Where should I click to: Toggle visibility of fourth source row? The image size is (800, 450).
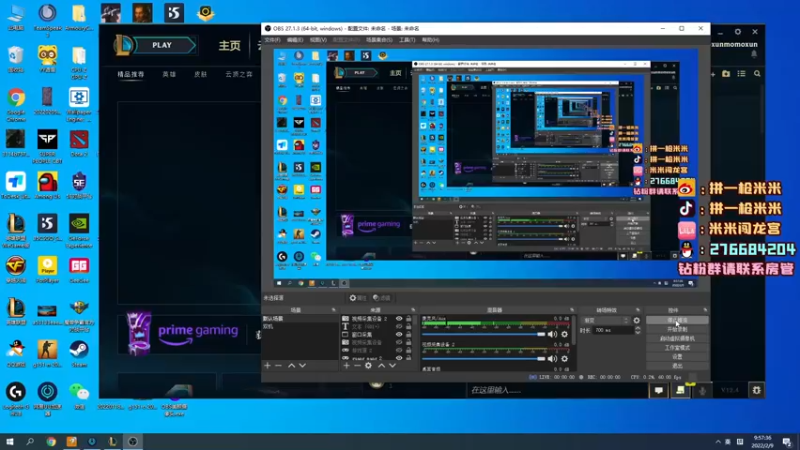pyautogui.click(x=399, y=342)
